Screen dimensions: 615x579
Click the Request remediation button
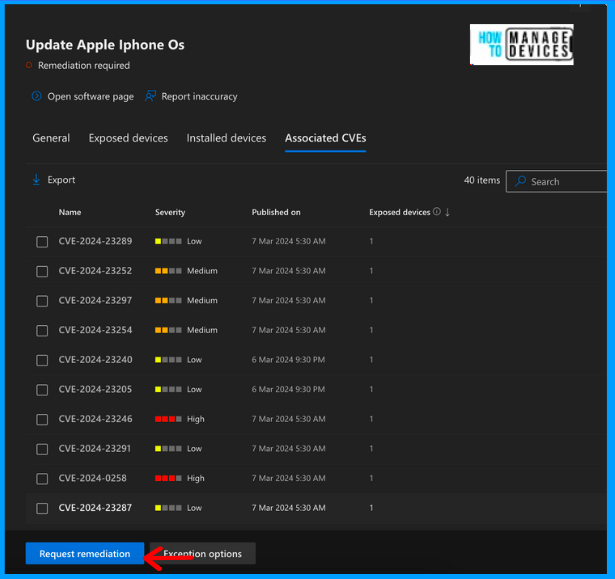point(85,554)
